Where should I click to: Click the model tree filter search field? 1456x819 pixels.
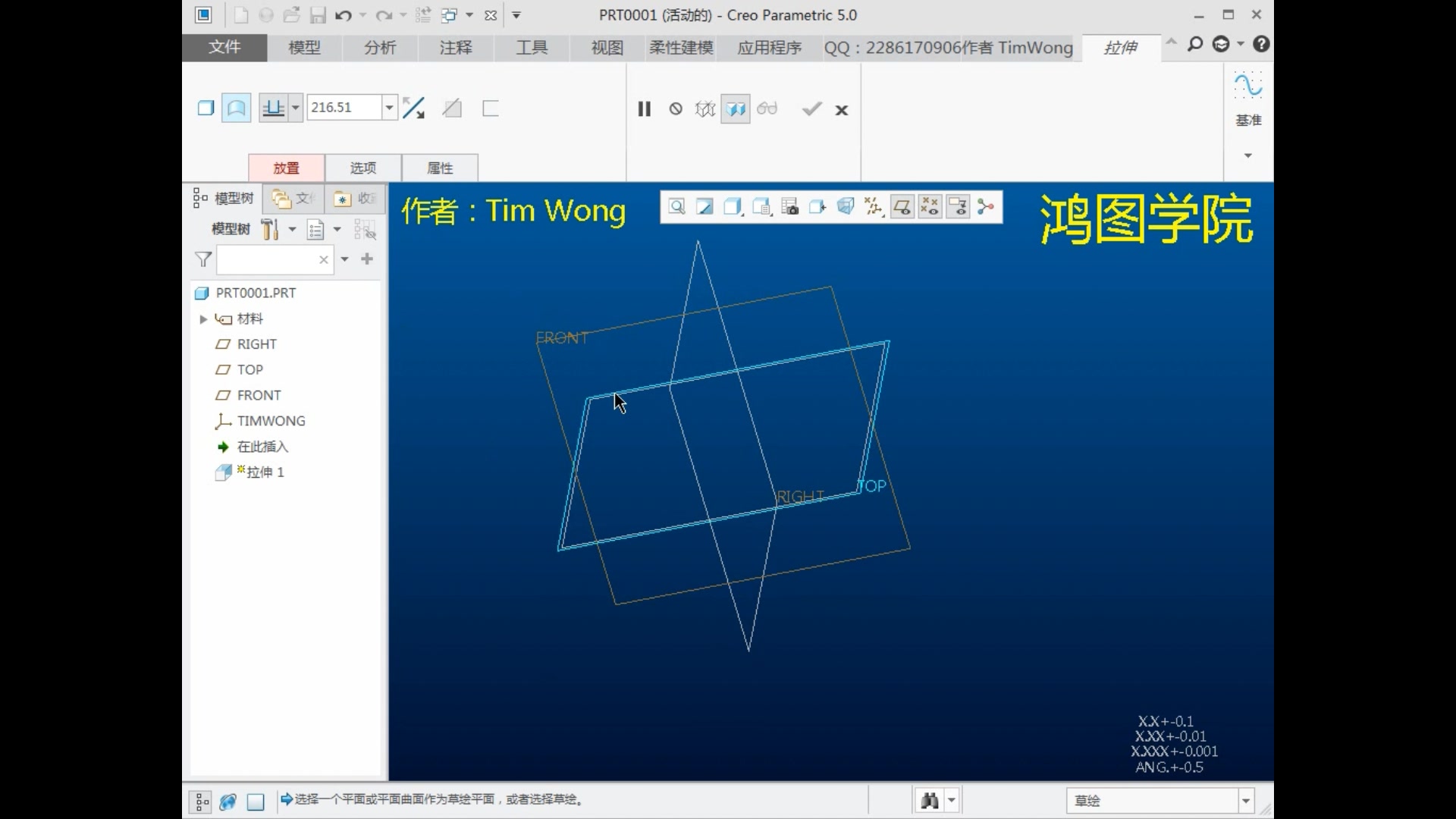click(267, 259)
